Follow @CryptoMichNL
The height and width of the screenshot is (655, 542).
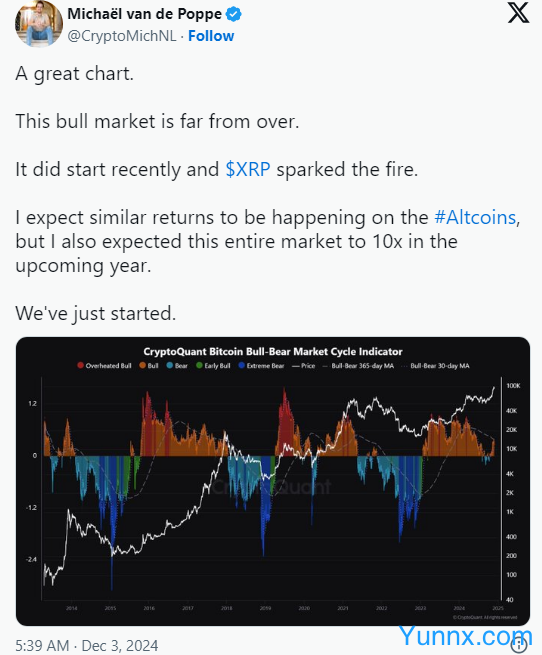(x=211, y=36)
